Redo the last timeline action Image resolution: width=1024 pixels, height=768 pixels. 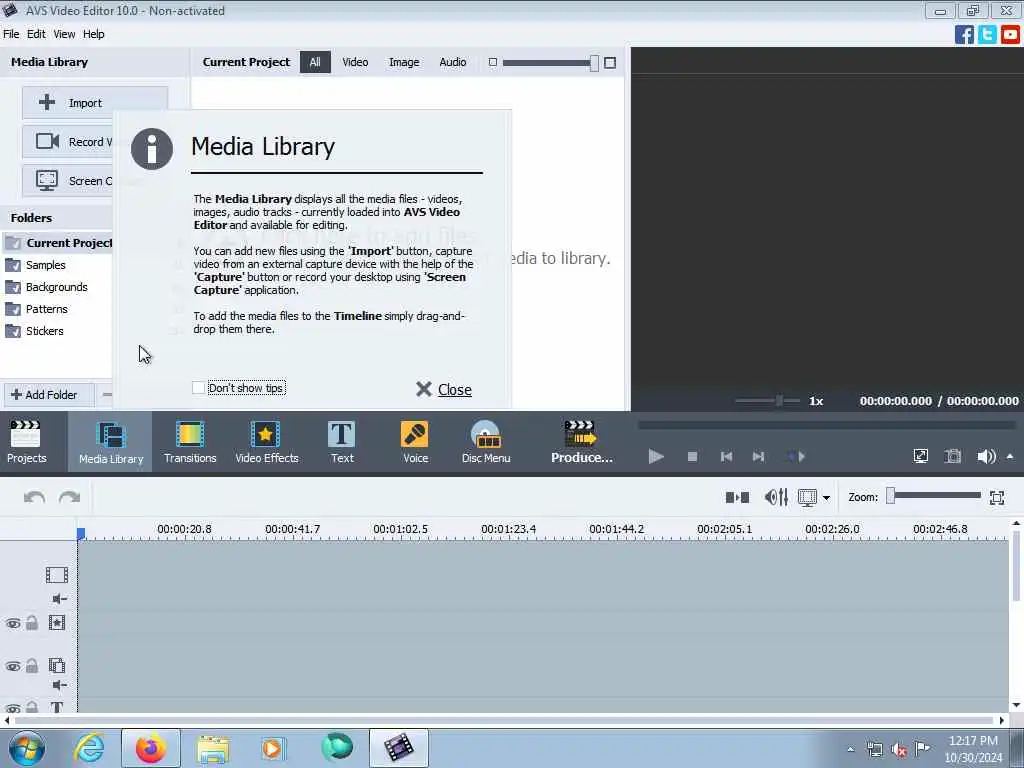click(69, 498)
